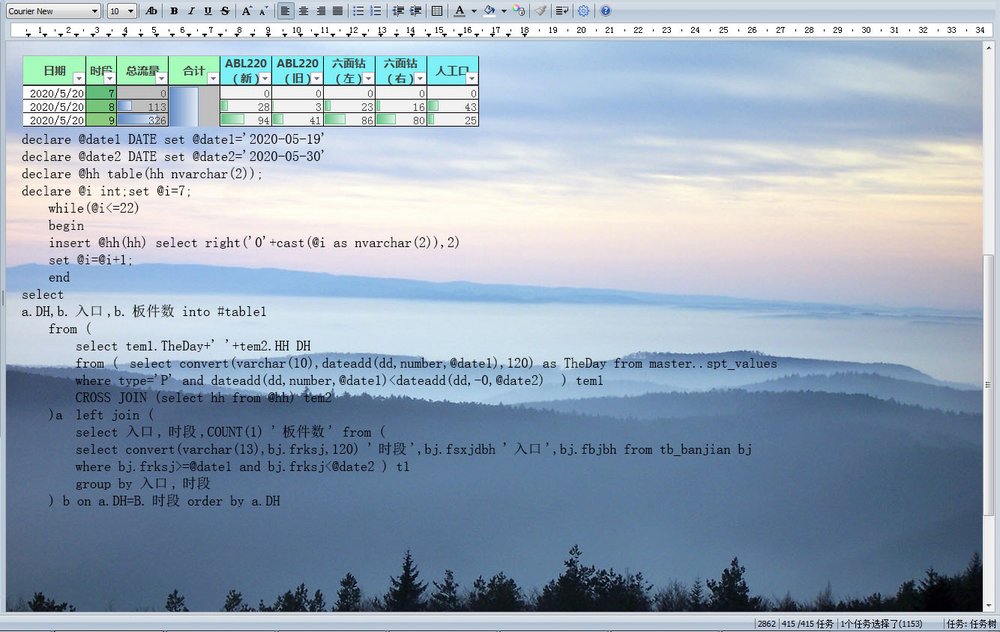This screenshot has width=1000, height=632.
Task: Open font size 10 dropdown
Action: tap(131, 11)
